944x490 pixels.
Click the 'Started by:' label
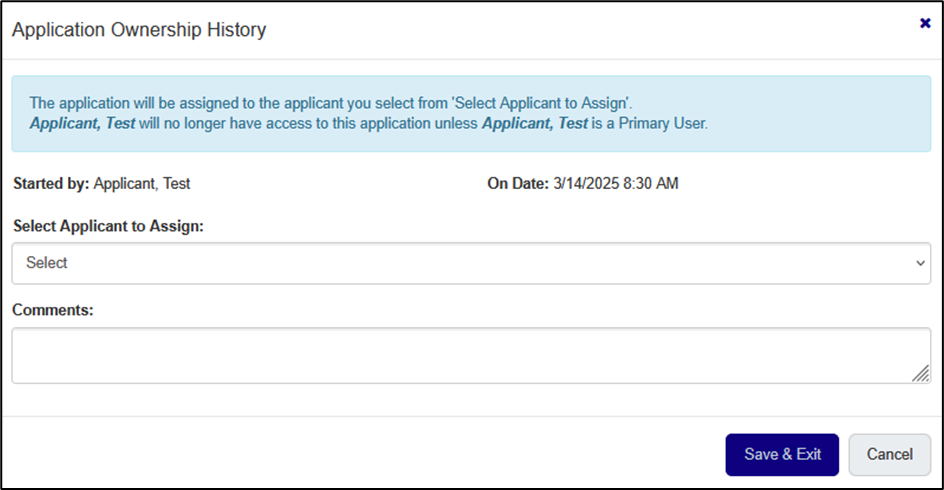coord(51,184)
